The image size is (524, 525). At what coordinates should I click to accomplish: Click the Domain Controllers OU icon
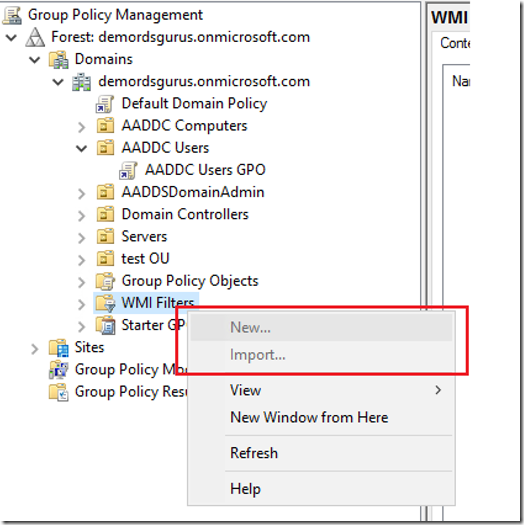(105, 214)
